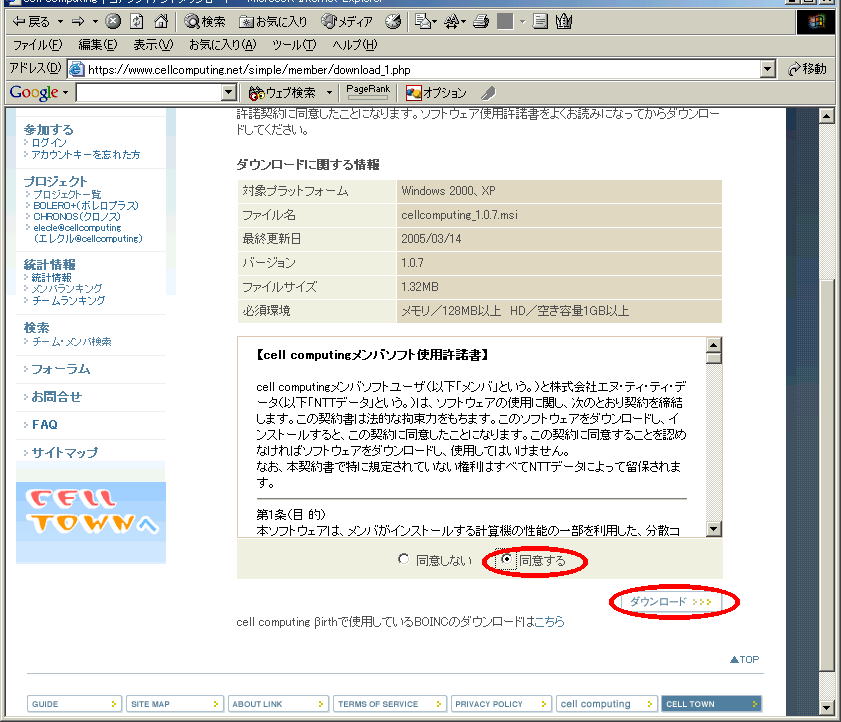Open the CELL TOWN banner image
This screenshot has width=841, height=722.
coord(91,522)
